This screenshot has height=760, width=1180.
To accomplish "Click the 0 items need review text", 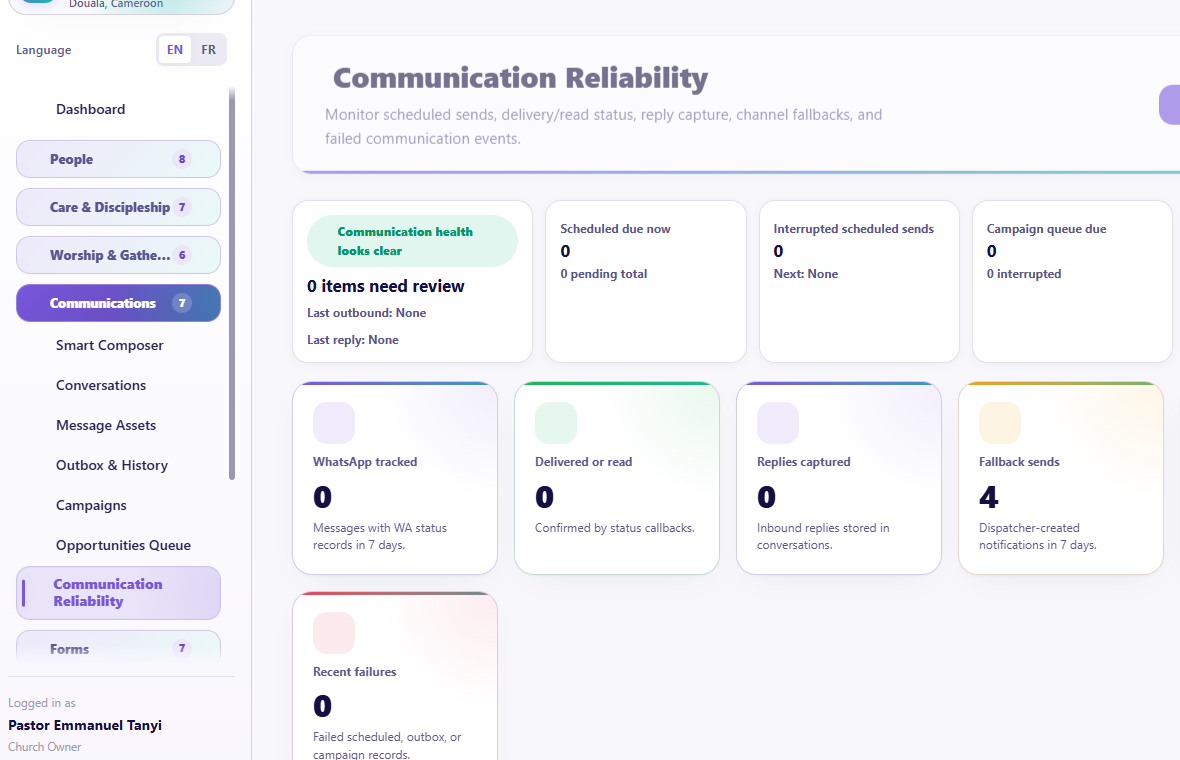I will [x=386, y=286].
